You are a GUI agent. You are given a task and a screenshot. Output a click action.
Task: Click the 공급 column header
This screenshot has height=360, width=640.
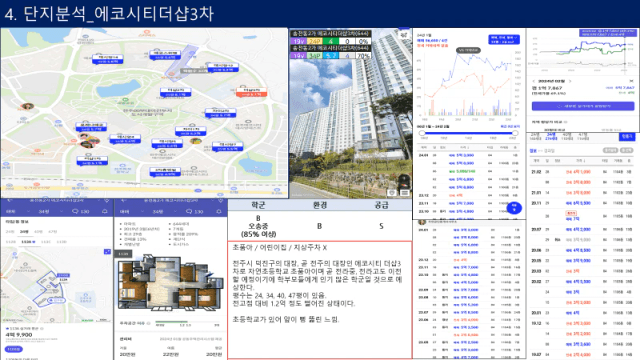point(381,205)
